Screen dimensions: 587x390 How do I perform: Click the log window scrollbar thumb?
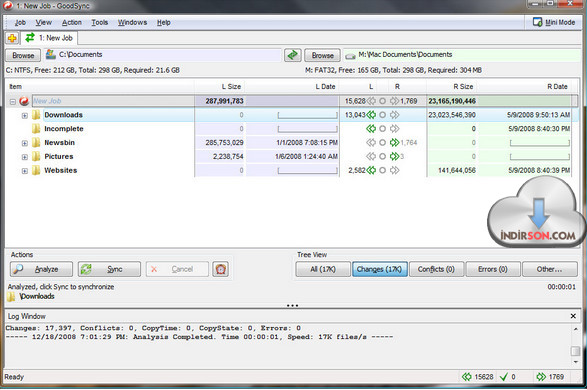(575, 351)
